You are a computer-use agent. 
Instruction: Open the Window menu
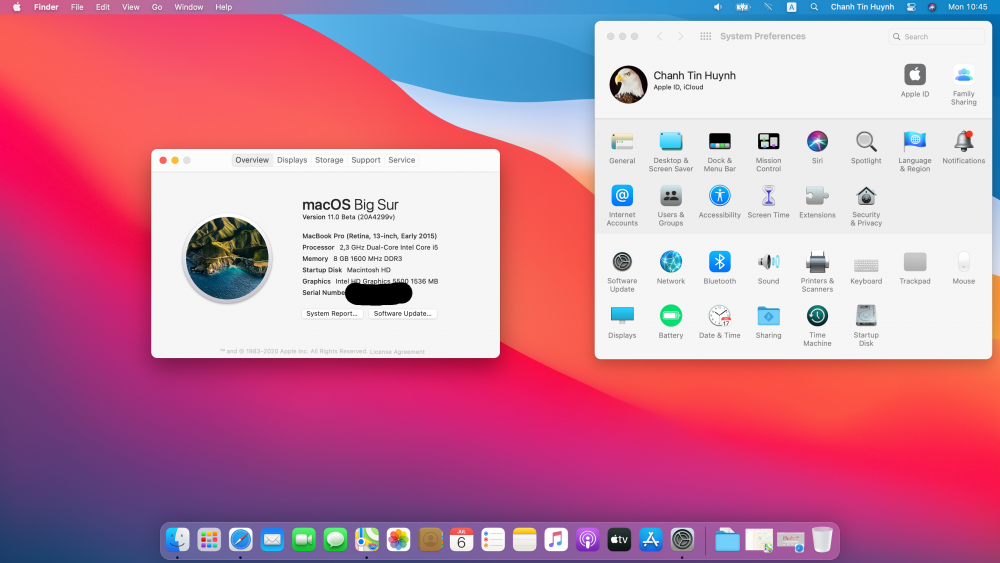pyautogui.click(x=189, y=7)
